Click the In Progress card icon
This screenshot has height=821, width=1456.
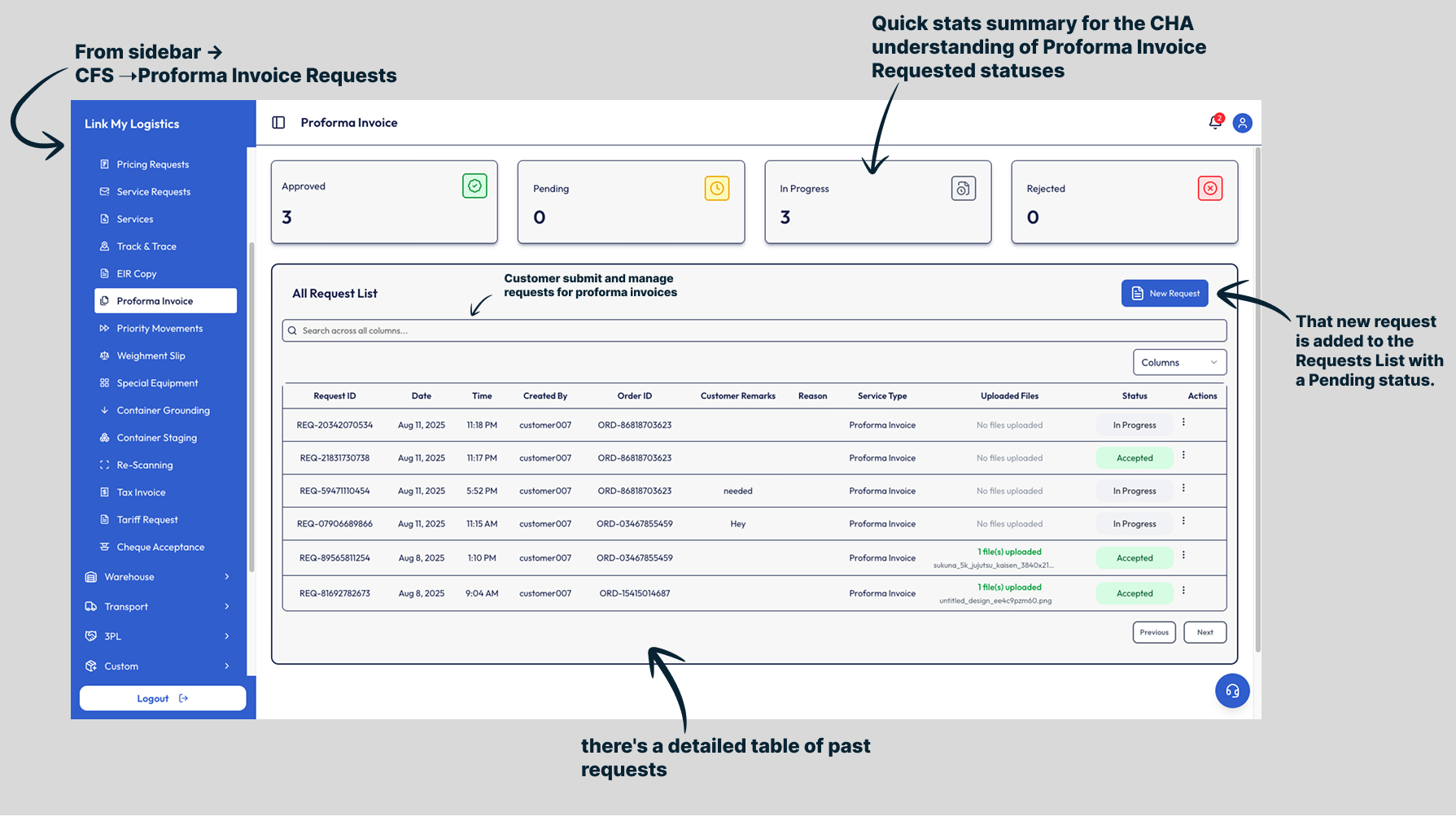click(963, 189)
